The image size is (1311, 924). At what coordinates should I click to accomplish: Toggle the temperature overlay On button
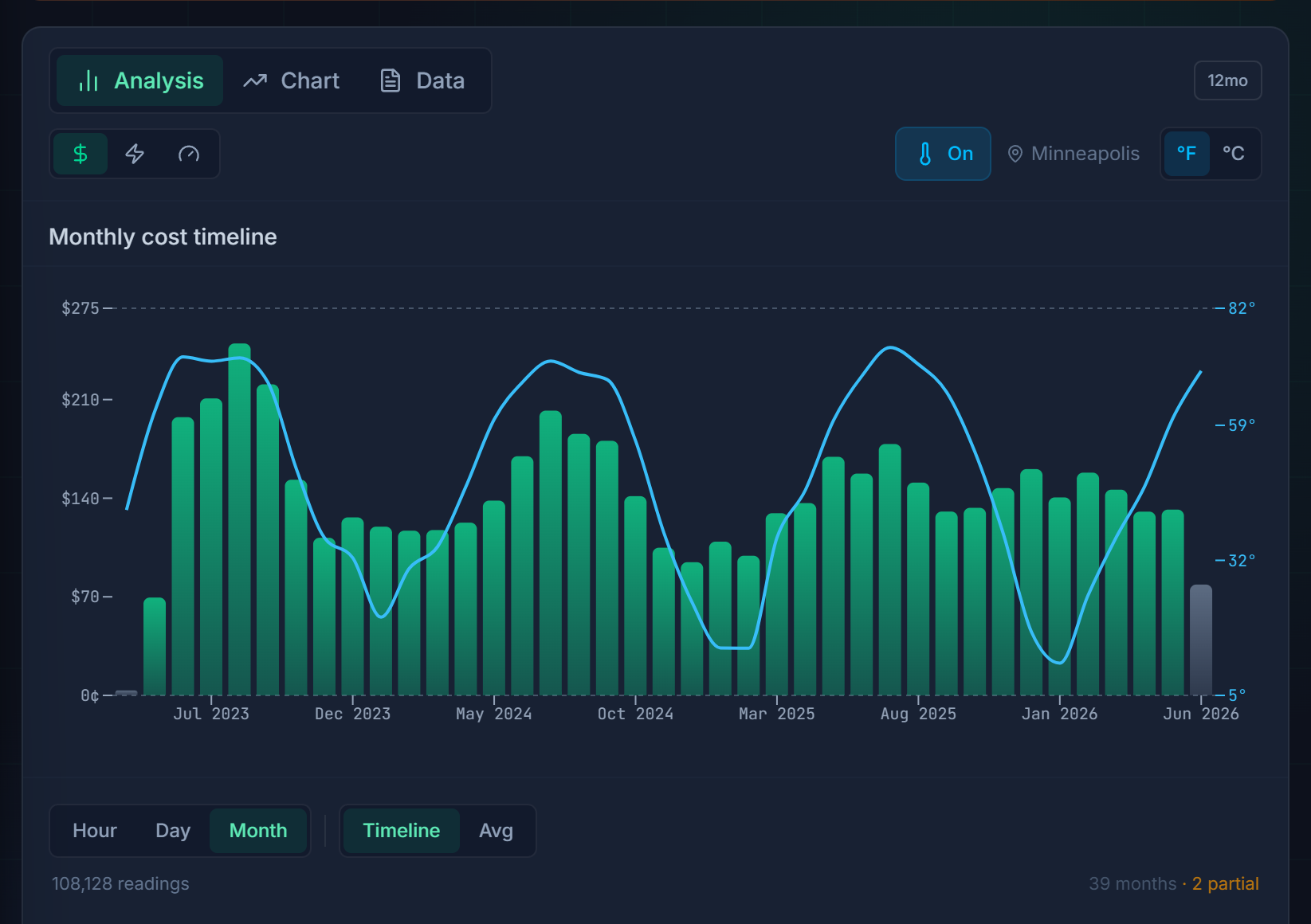(x=943, y=154)
